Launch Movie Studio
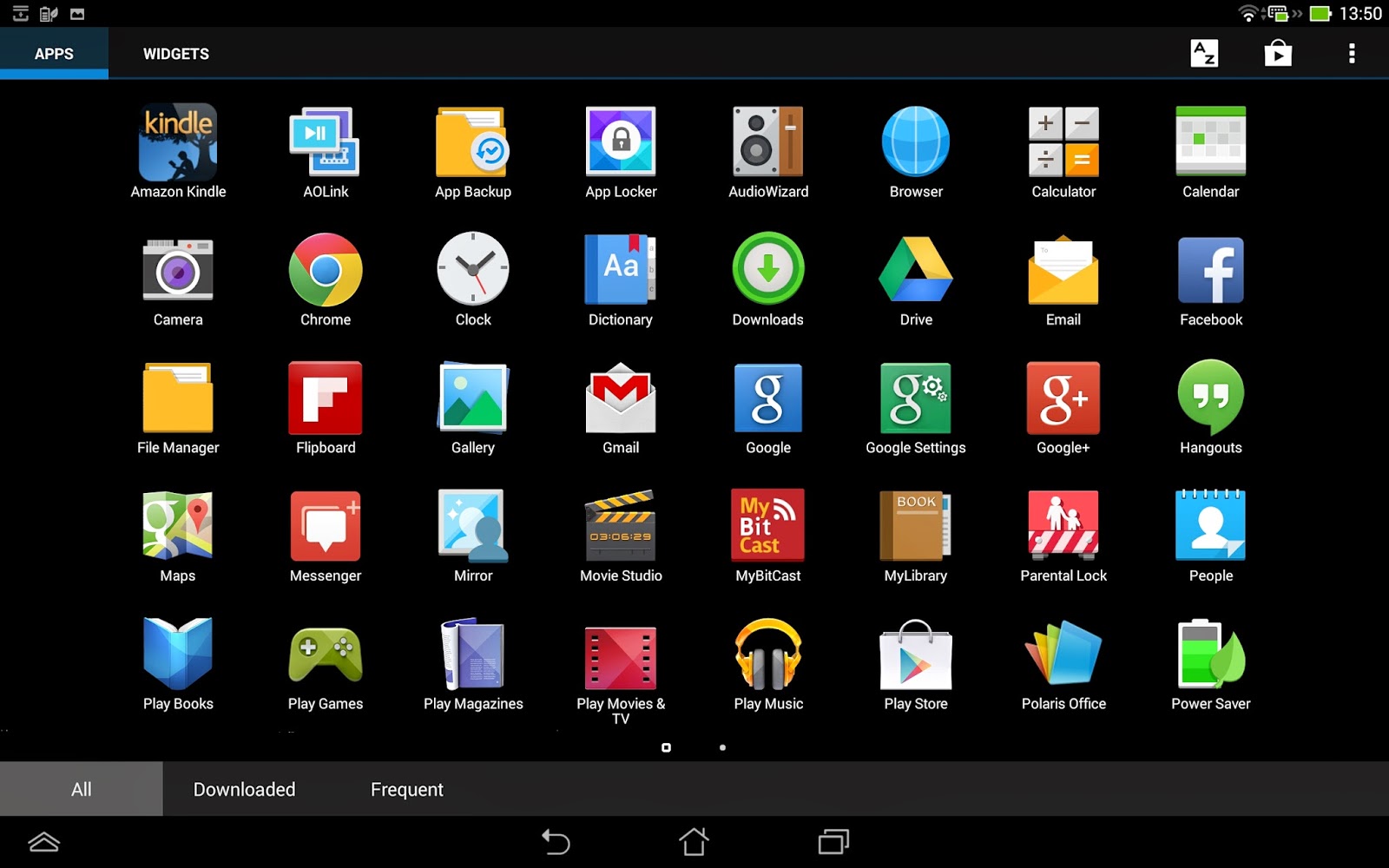 (621, 536)
